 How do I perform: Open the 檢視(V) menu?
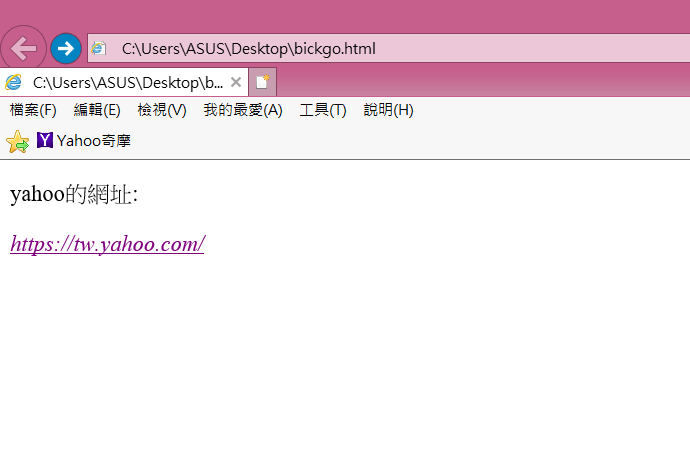(x=162, y=110)
